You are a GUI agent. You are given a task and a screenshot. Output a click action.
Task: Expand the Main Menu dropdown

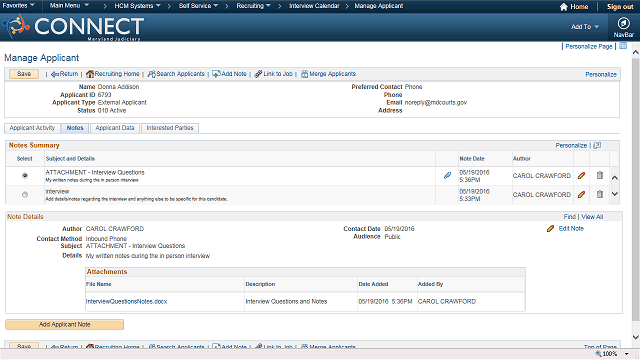tap(69, 5)
